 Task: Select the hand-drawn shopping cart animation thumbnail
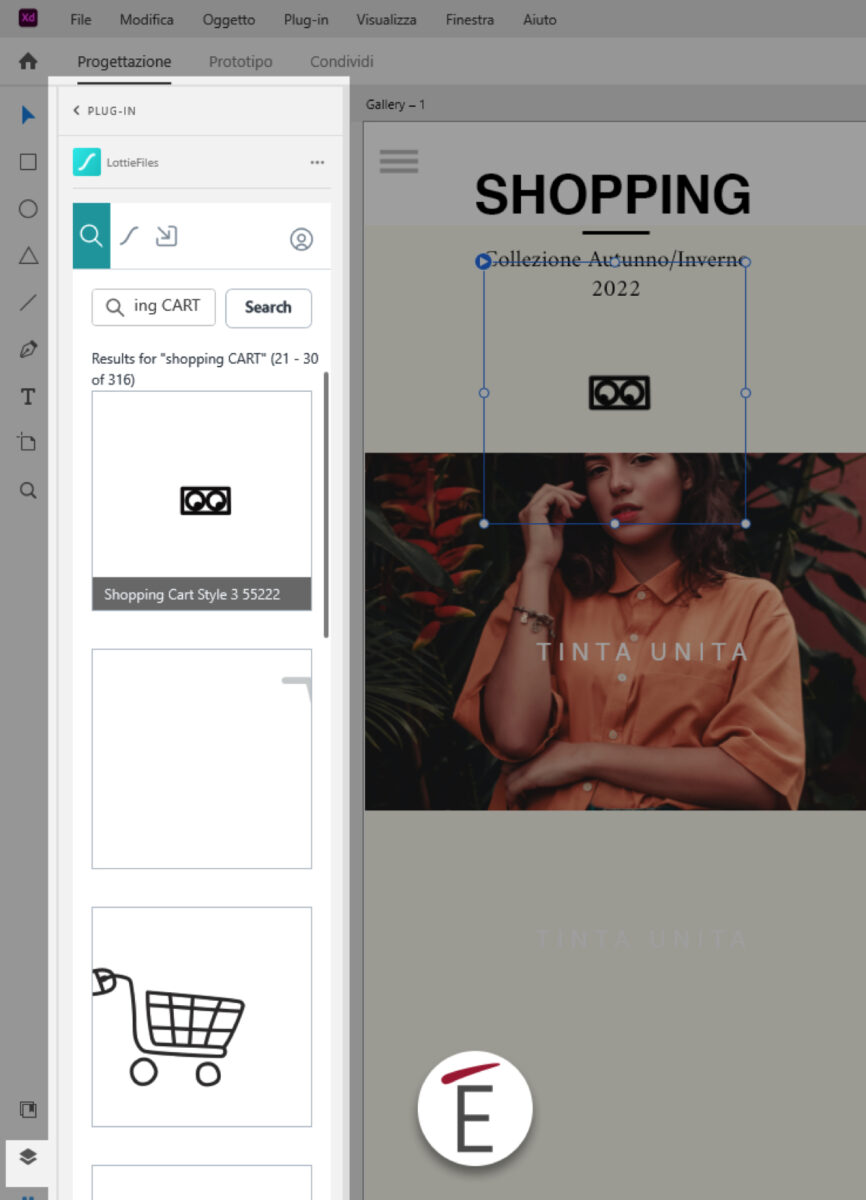[x=202, y=1017]
